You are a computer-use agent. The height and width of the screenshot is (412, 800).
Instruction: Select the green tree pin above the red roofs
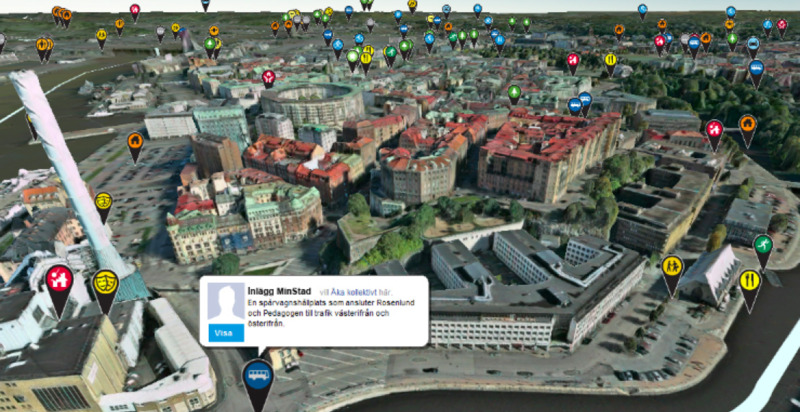coord(514,94)
